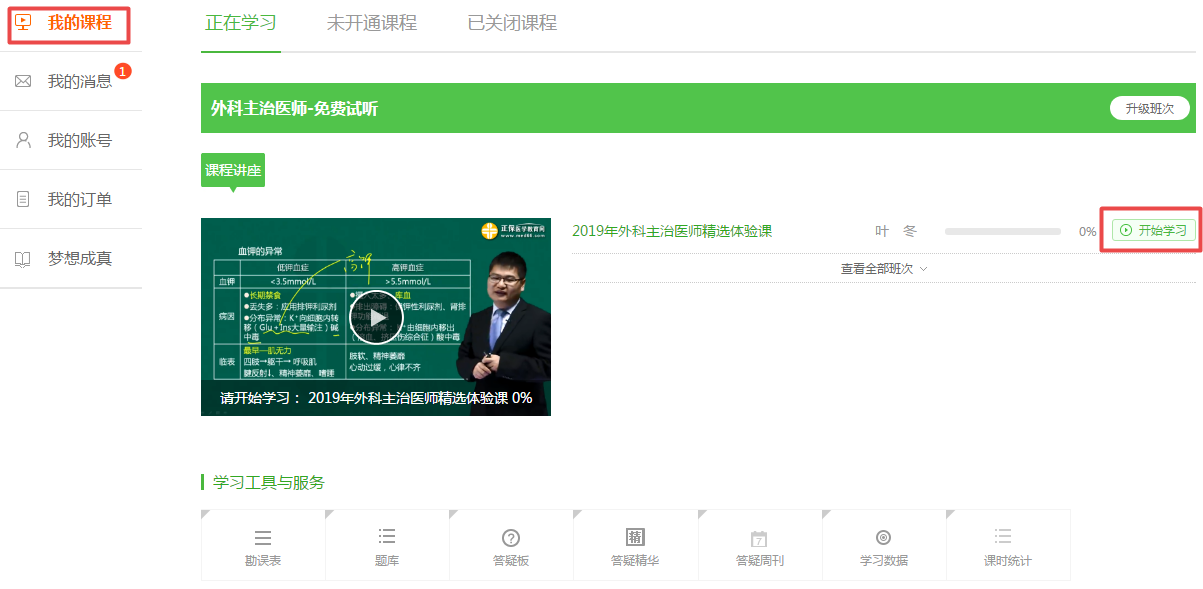Image resolution: width=1203 pixels, height=589 pixels.
Task: Click the 梦想成真 book icon
Action: coord(23,259)
